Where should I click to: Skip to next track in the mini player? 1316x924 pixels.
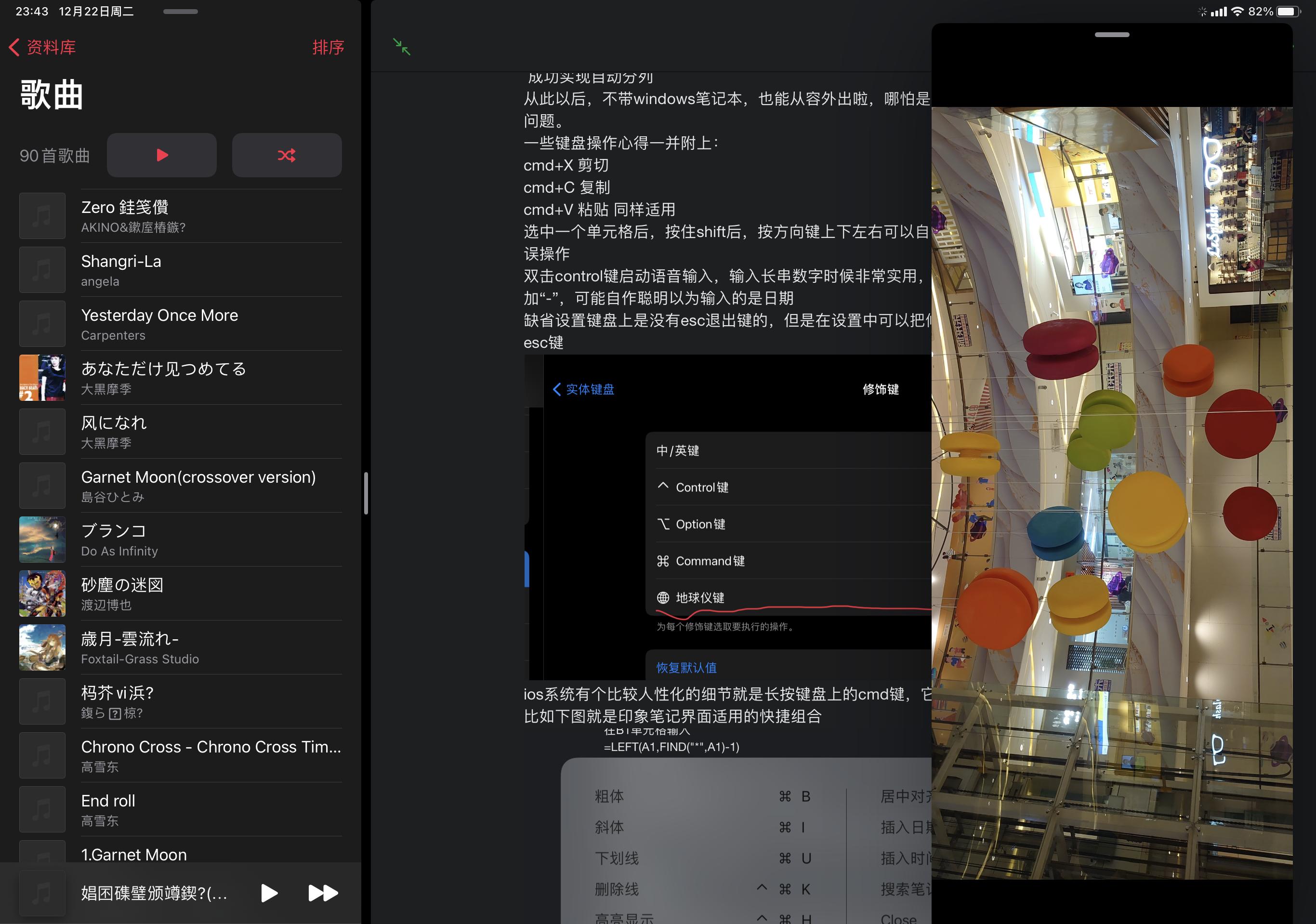point(322,893)
